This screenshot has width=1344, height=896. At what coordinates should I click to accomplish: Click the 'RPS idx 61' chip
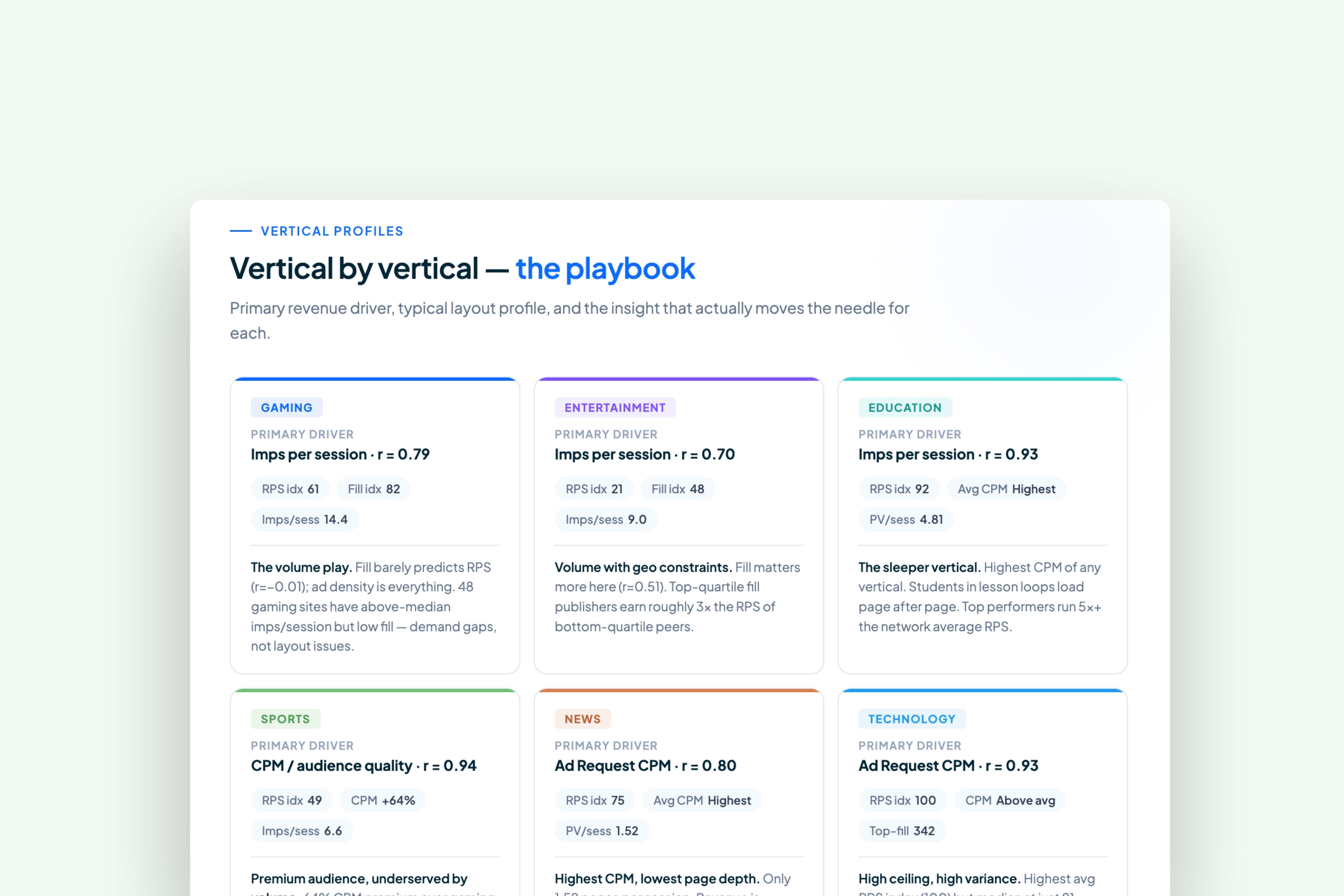[x=290, y=489]
